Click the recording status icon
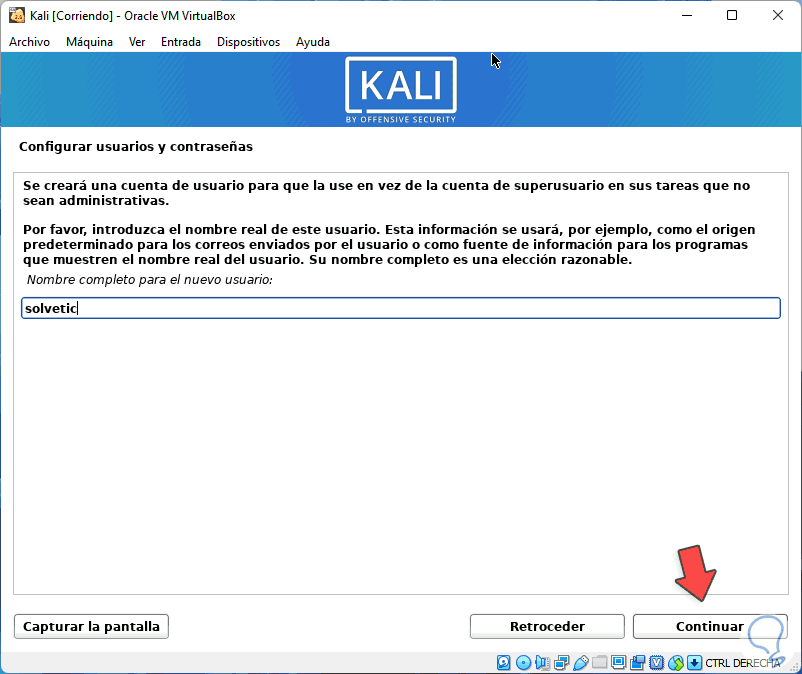Image resolution: width=802 pixels, height=674 pixels. [x=637, y=663]
